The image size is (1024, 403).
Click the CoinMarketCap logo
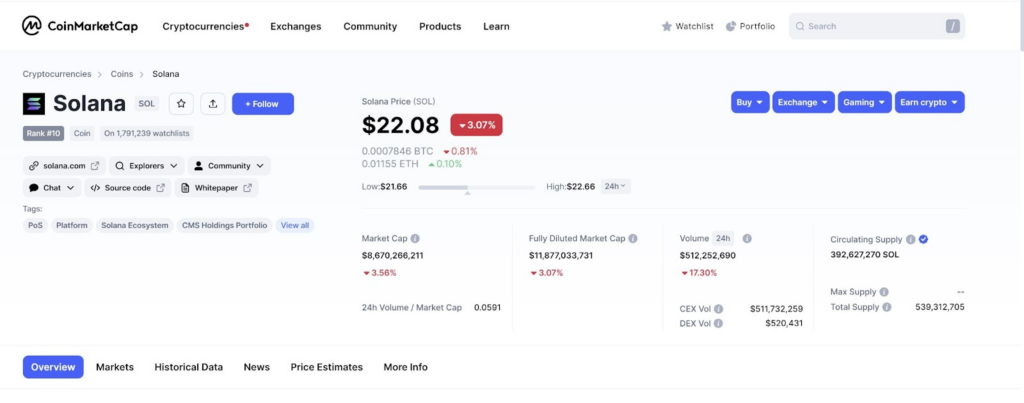80,26
